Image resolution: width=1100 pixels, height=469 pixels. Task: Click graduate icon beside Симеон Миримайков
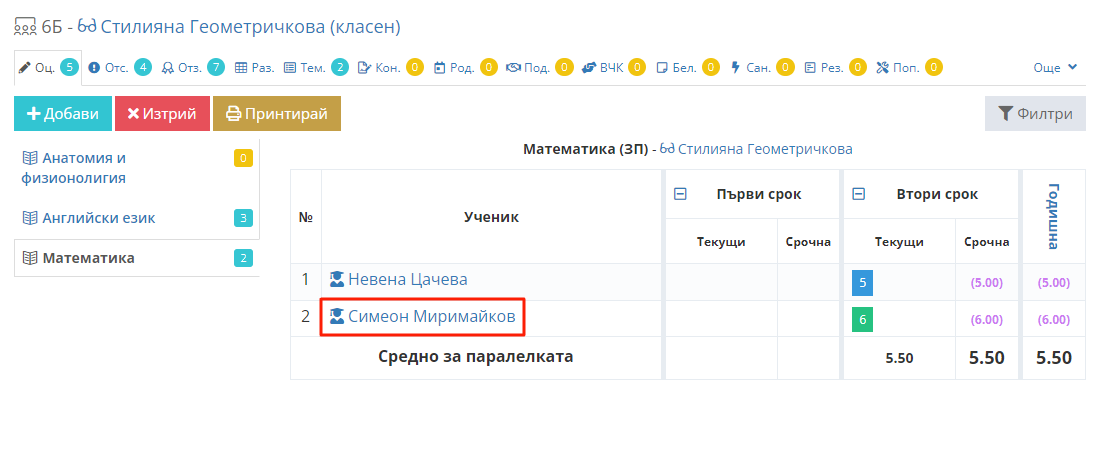[337, 316]
